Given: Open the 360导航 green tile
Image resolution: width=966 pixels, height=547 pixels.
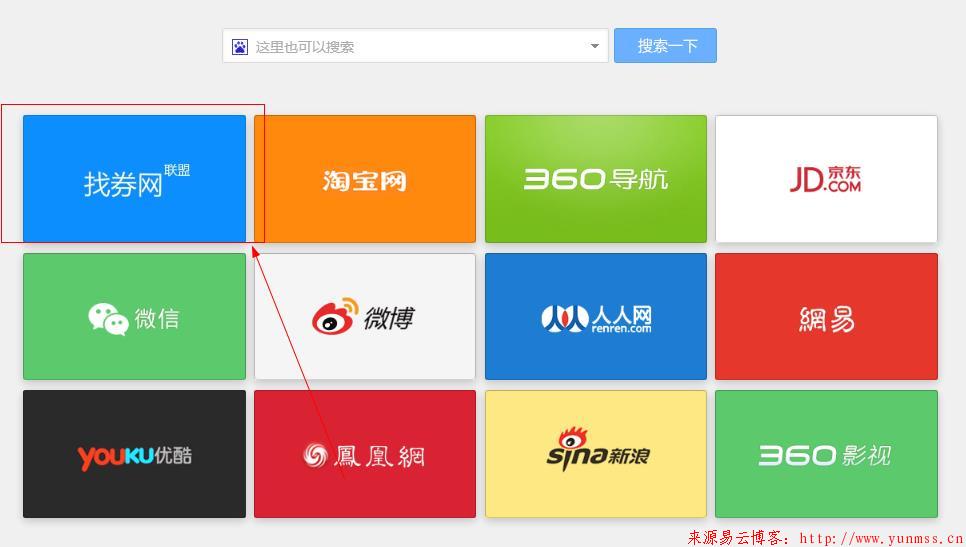Looking at the screenshot, I should pyautogui.click(x=596, y=179).
